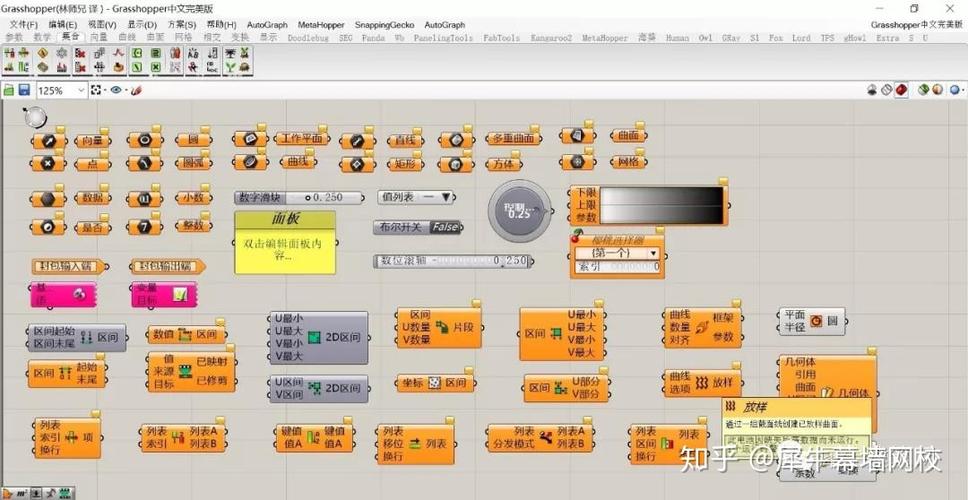968x500 pixels.
Task: Click the compass widget on the canvas
Action: pyautogui.click(x=35, y=117)
